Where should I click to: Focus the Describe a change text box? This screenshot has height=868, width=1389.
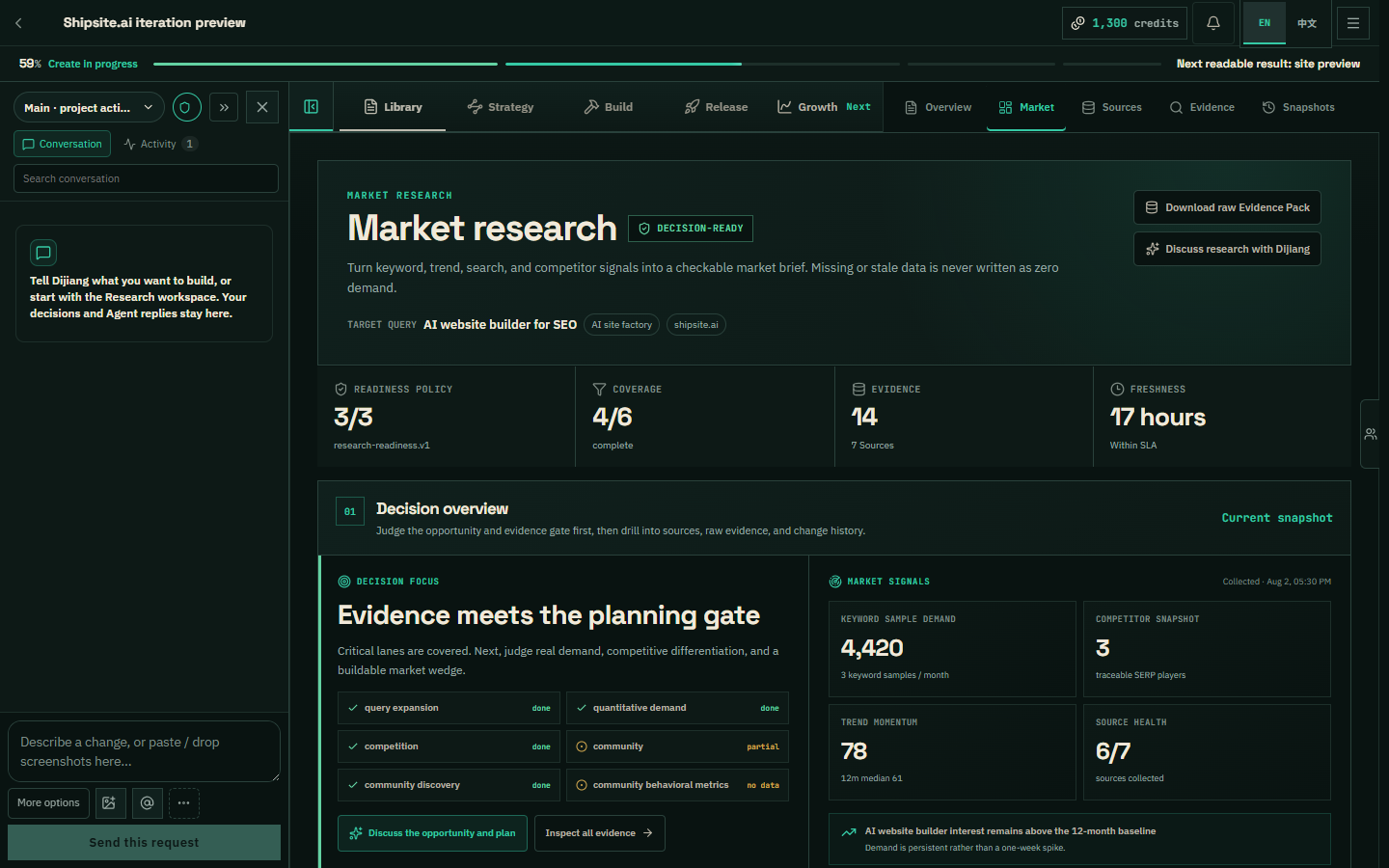(144, 751)
